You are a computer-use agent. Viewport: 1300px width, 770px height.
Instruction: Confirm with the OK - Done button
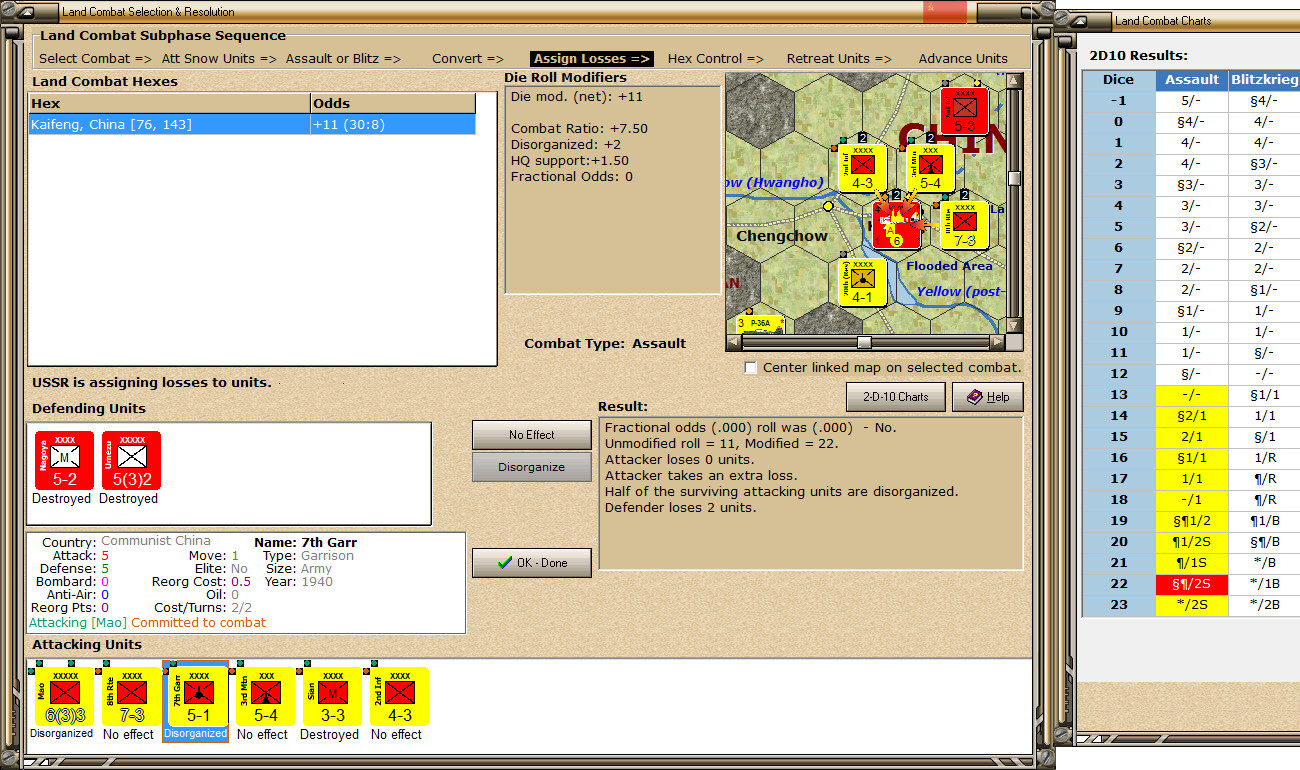pyautogui.click(x=532, y=563)
